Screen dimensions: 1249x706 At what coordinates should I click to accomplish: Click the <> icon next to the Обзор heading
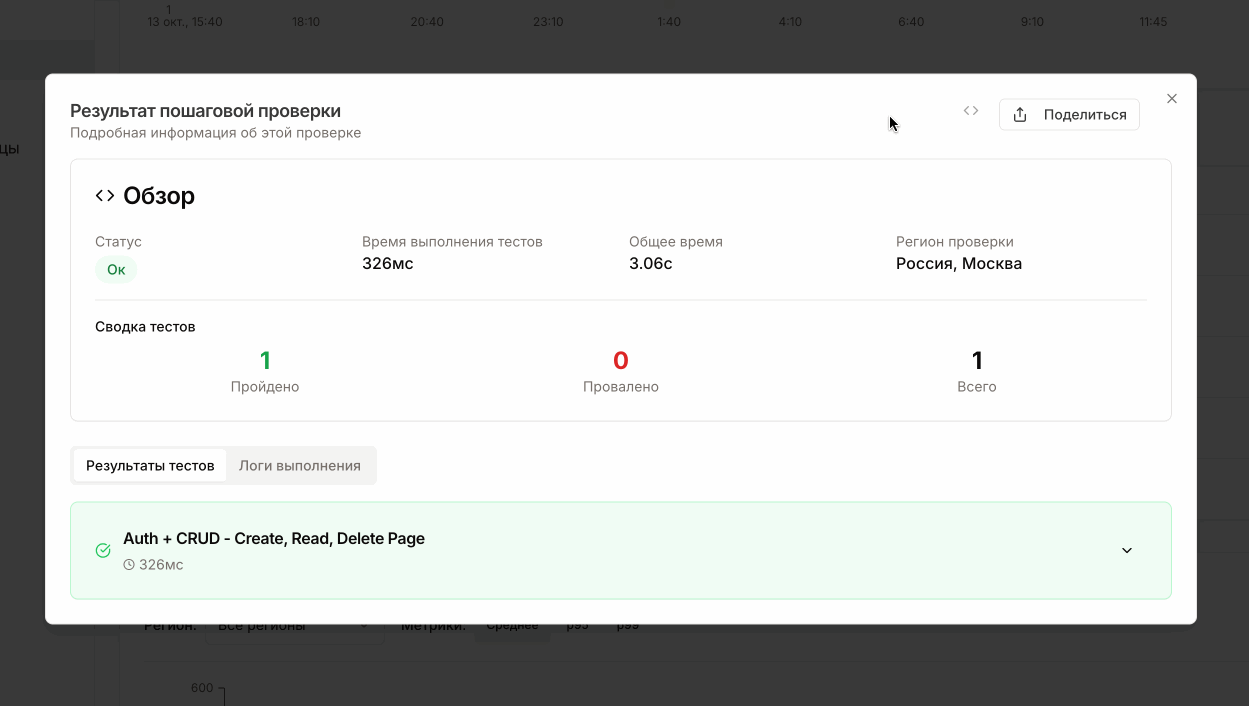click(x=104, y=195)
